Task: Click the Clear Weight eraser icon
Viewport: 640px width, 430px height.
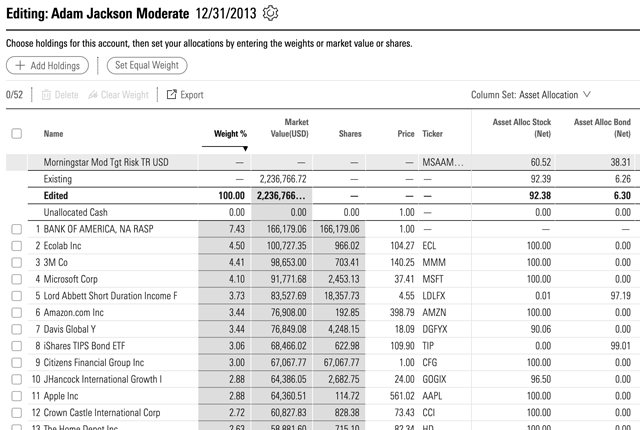Action: click(x=94, y=95)
